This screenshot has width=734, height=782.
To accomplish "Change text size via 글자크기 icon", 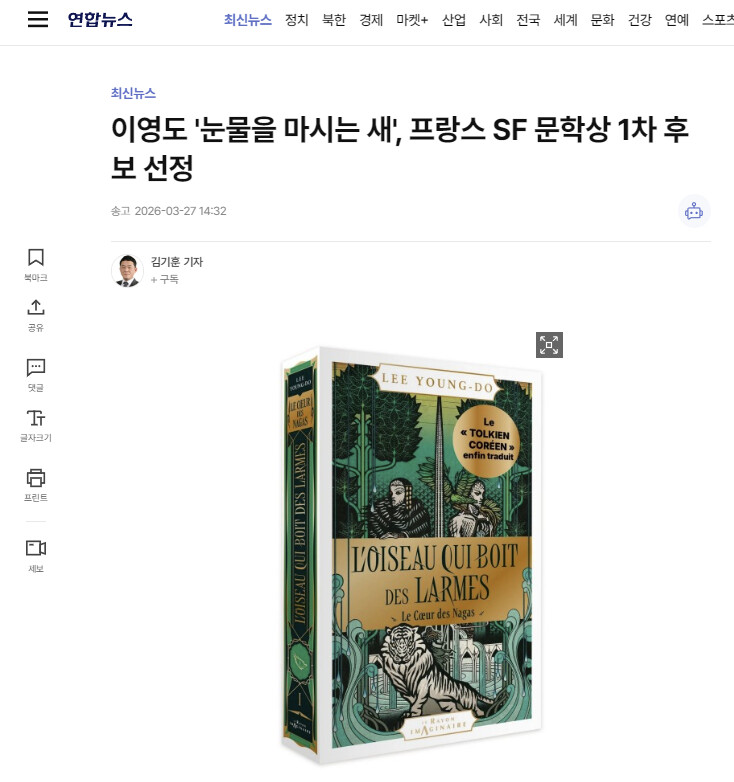I will (x=35, y=425).
